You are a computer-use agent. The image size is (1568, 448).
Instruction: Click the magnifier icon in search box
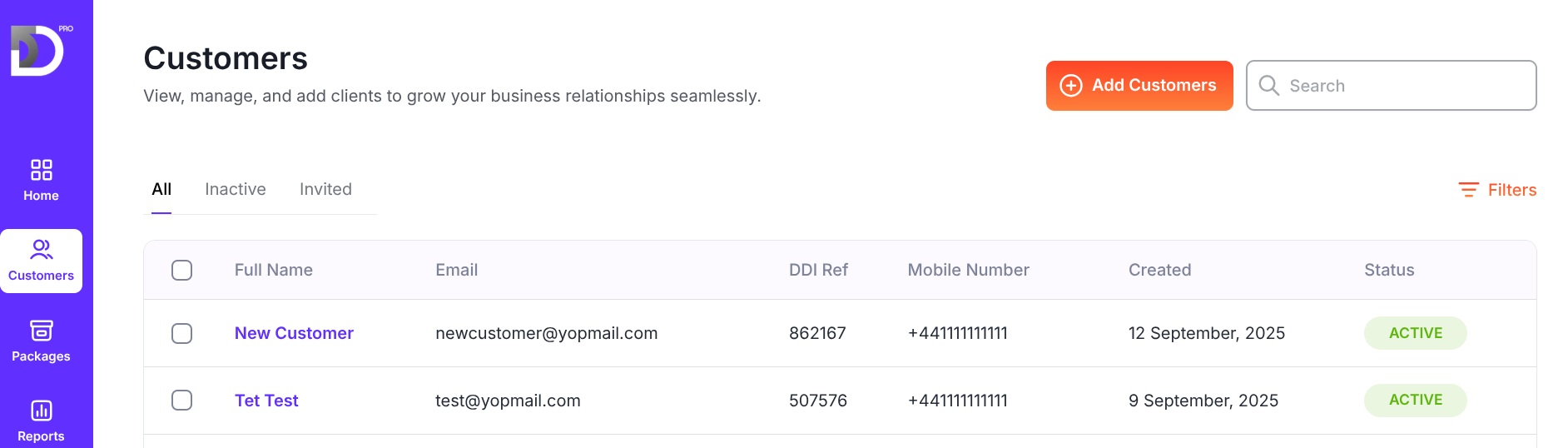click(x=1268, y=86)
